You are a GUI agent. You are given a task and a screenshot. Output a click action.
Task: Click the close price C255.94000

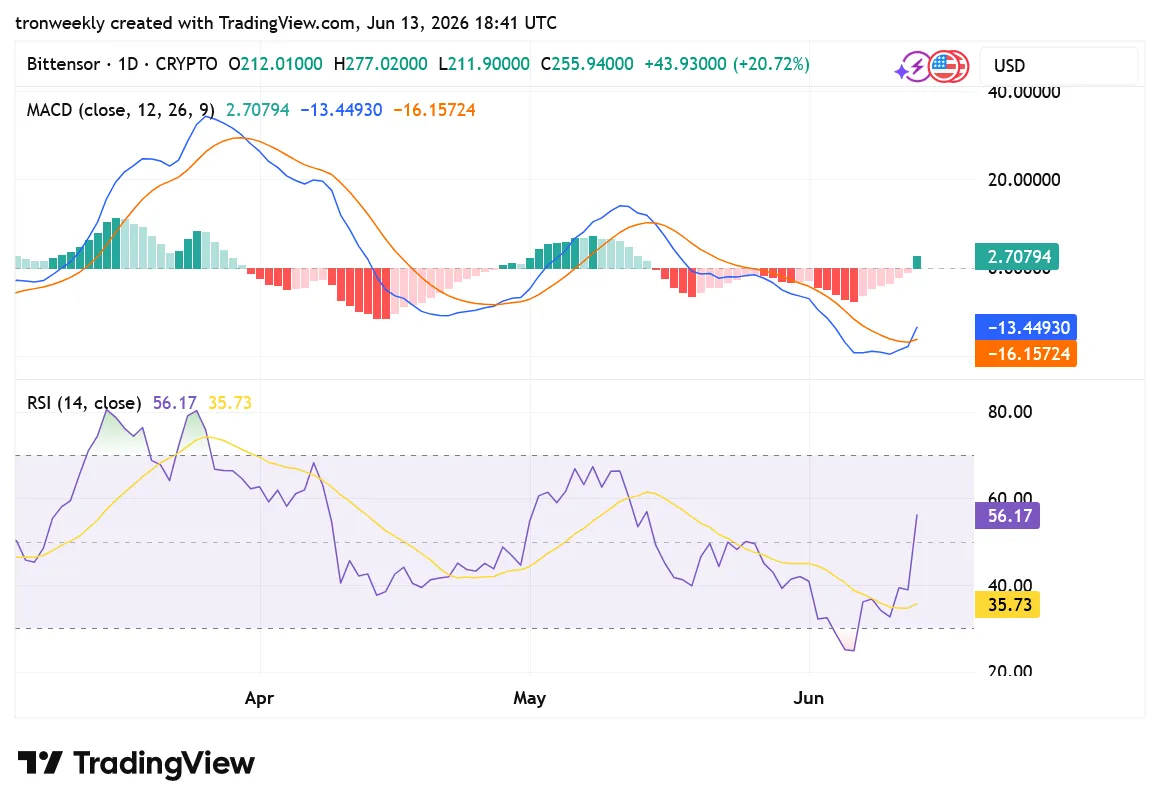click(587, 64)
